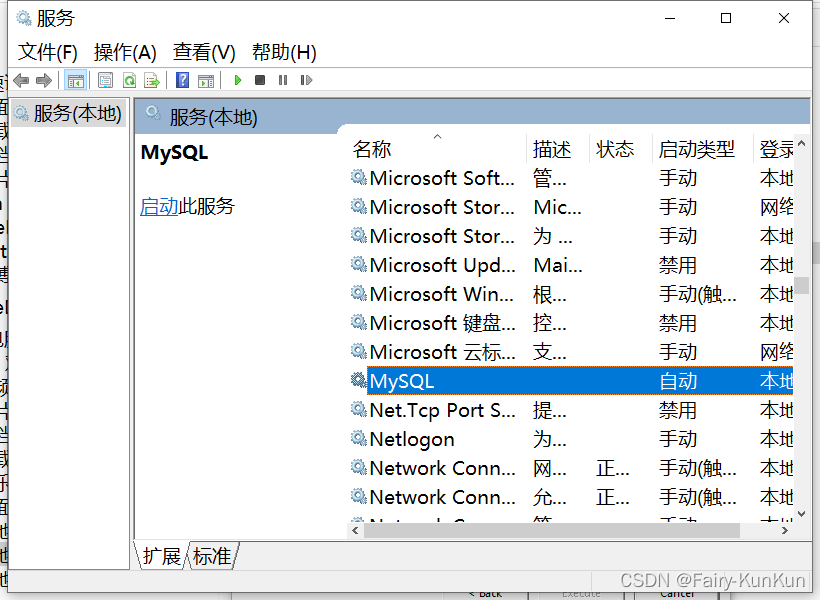The image size is (820, 600).
Task: Select the Microsoft Stor... row described 为...
Action: [571, 236]
